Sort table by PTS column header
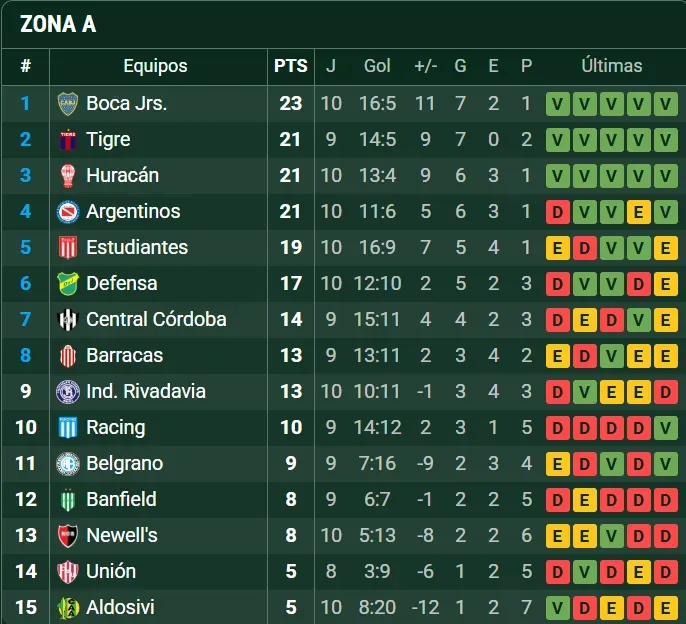 290,66
